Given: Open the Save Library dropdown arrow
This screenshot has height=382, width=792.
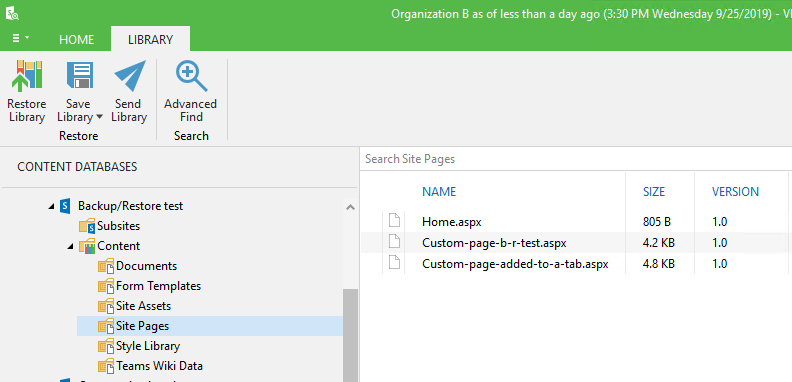Looking at the screenshot, I should pos(99,117).
